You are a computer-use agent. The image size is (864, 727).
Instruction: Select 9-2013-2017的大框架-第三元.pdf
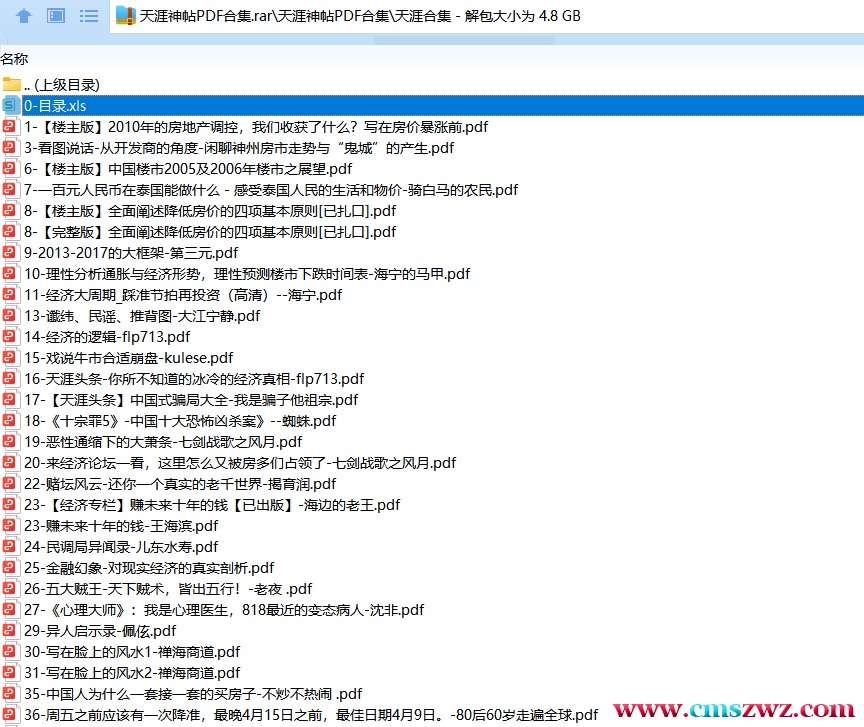(x=131, y=253)
